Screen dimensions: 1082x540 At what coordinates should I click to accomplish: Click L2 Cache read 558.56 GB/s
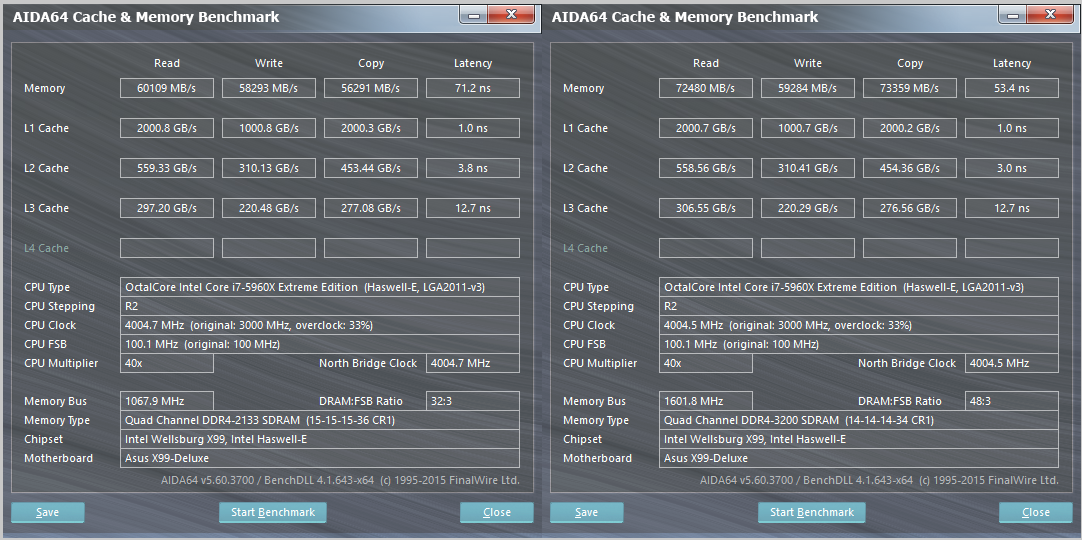[706, 168]
